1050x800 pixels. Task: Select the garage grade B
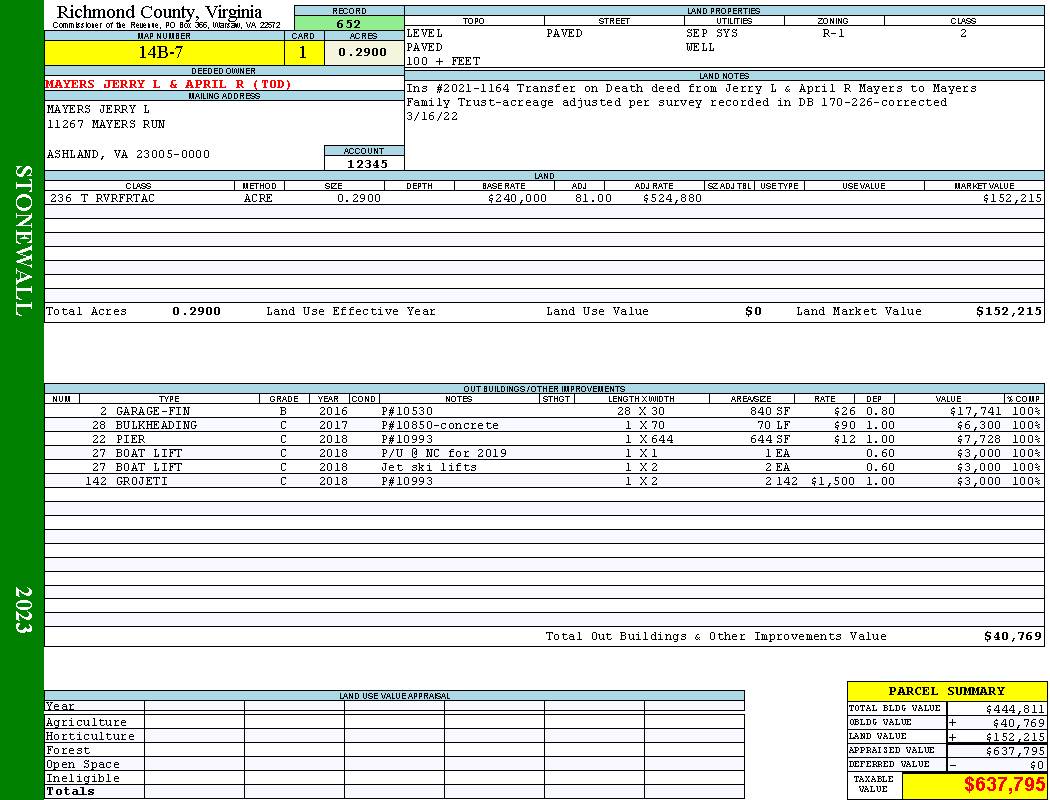pyautogui.click(x=283, y=411)
